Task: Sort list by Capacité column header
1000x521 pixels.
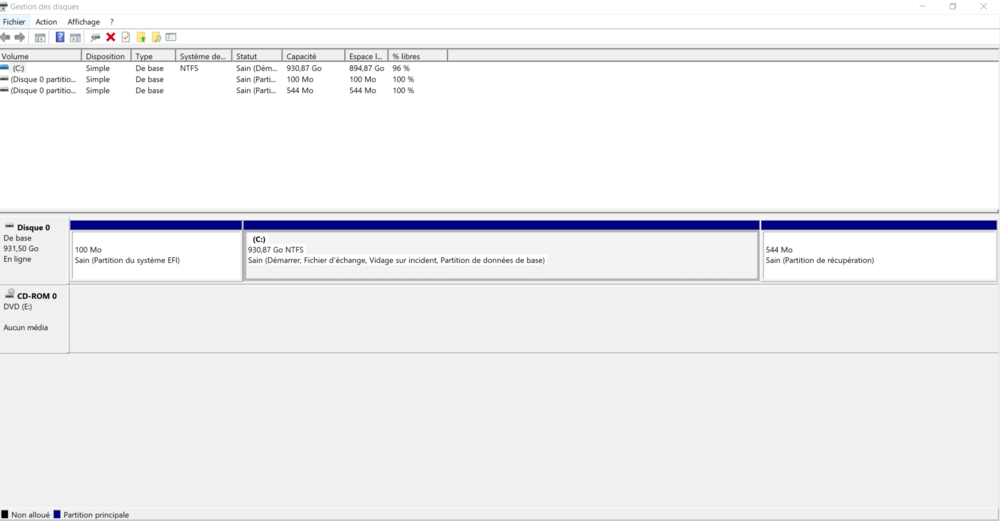Action: (313, 57)
